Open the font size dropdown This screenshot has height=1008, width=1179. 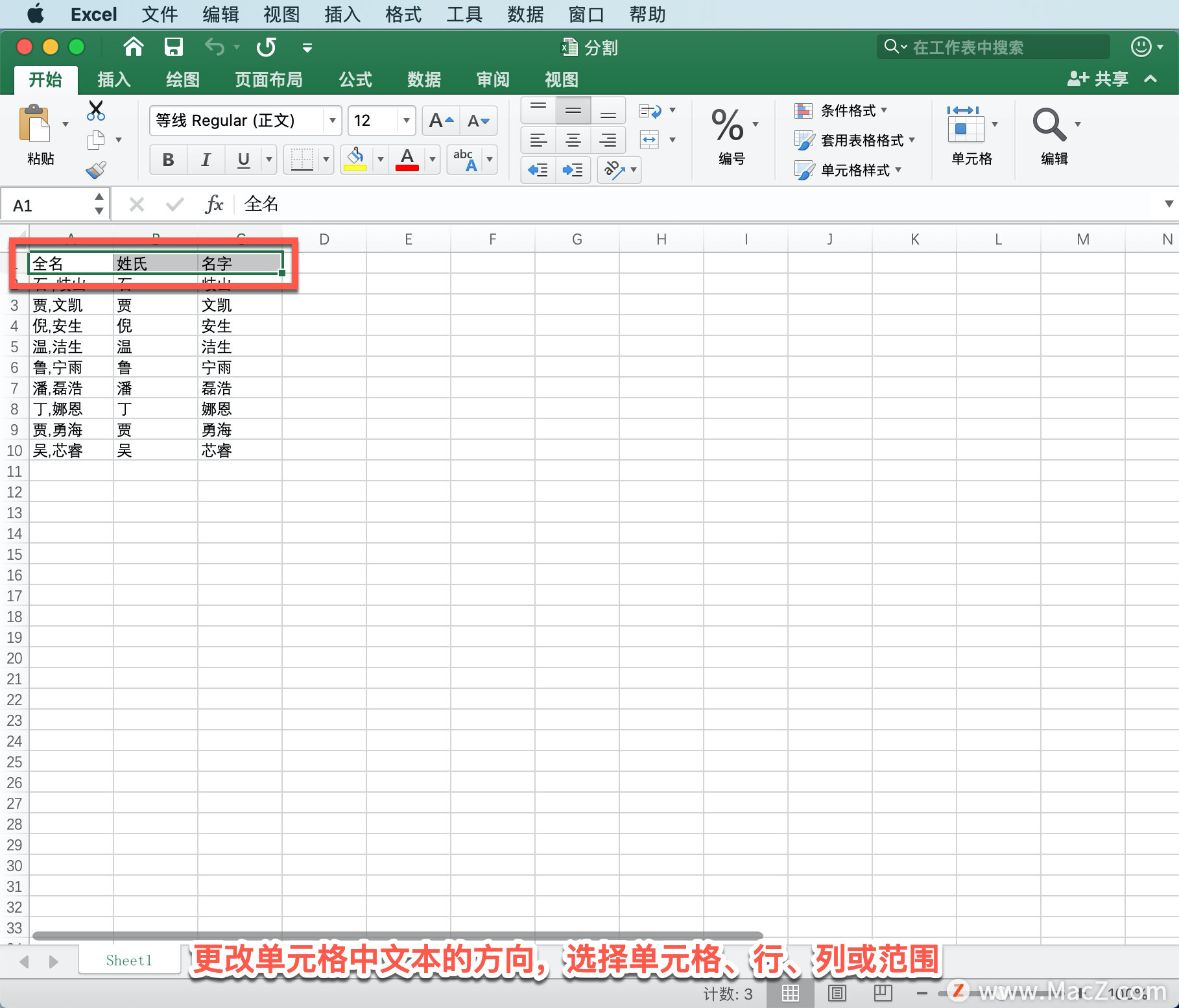coord(406,121)
